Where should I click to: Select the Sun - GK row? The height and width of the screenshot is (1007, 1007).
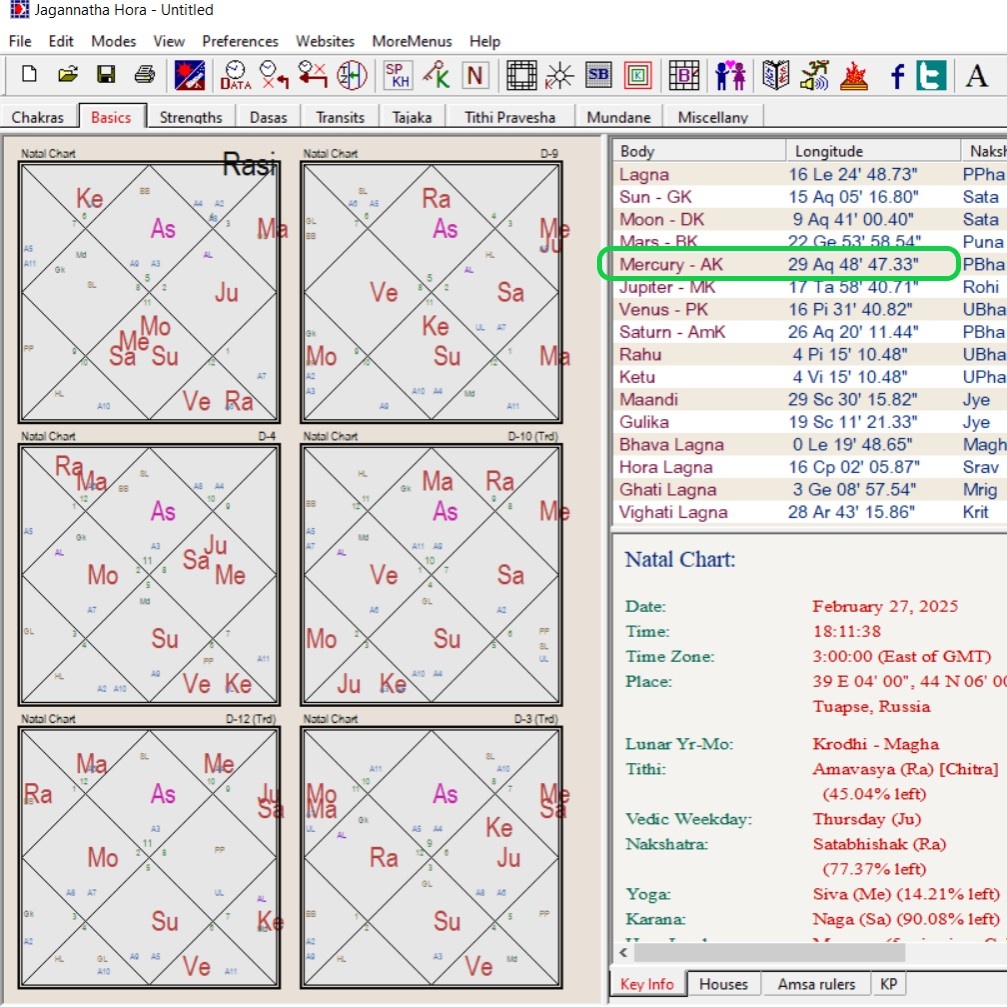pyautogui.click(x=809, y=197)
